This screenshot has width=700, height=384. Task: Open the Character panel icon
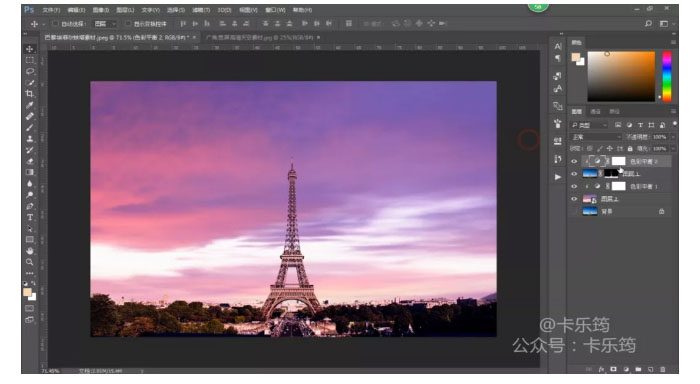click(x=558, y=46)
